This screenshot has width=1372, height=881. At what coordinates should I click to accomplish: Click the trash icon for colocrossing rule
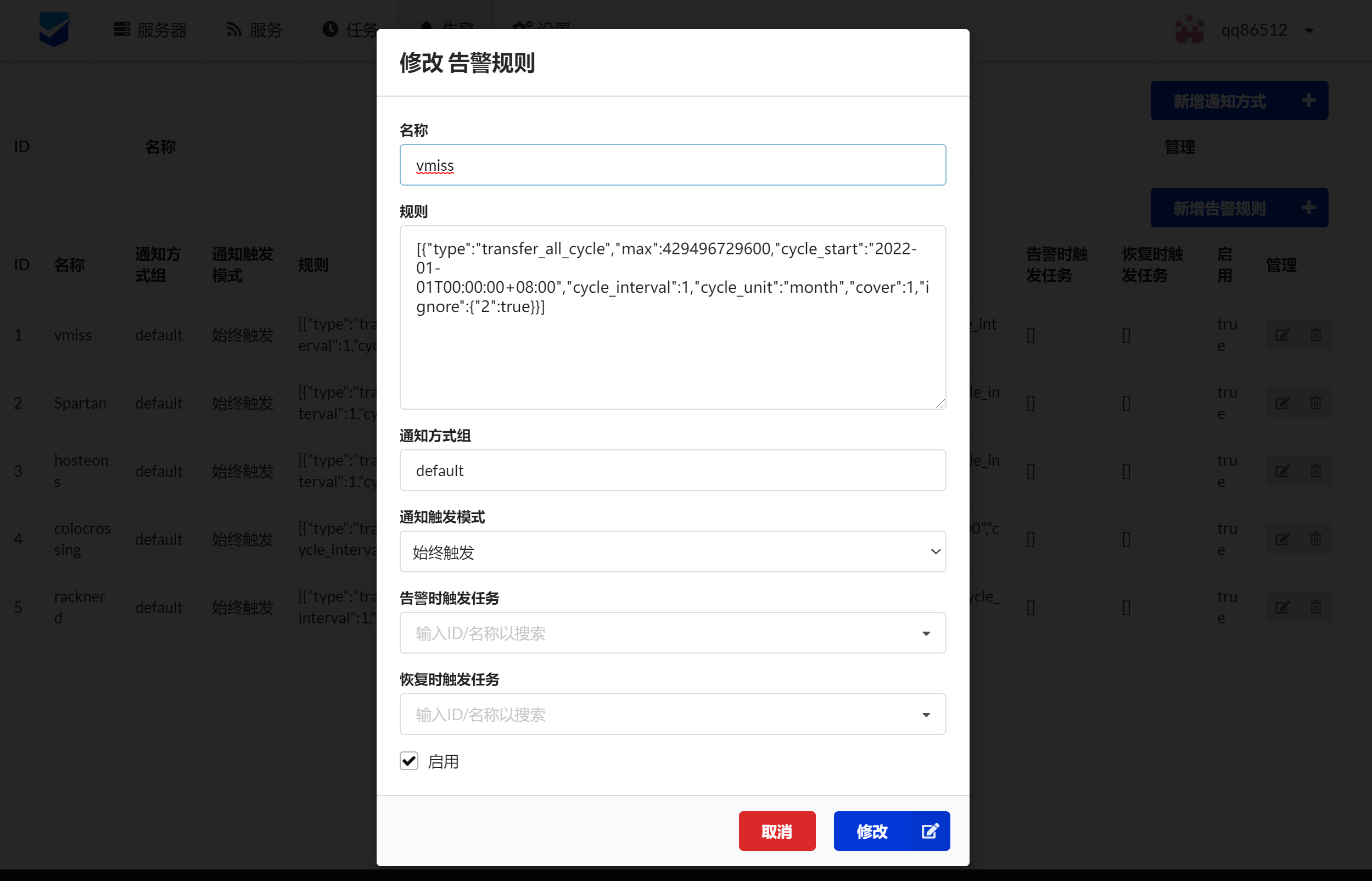[1315, 539]
